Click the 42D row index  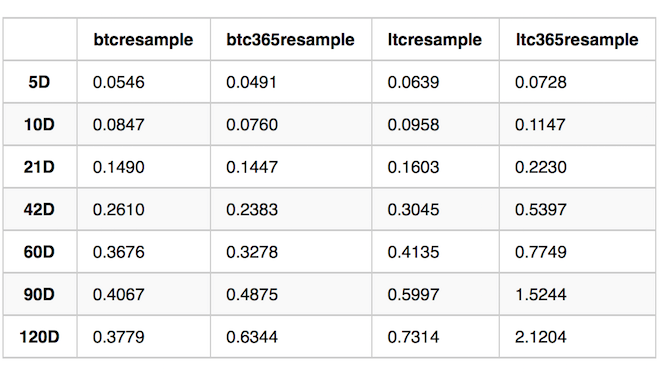tap(39, 209)
